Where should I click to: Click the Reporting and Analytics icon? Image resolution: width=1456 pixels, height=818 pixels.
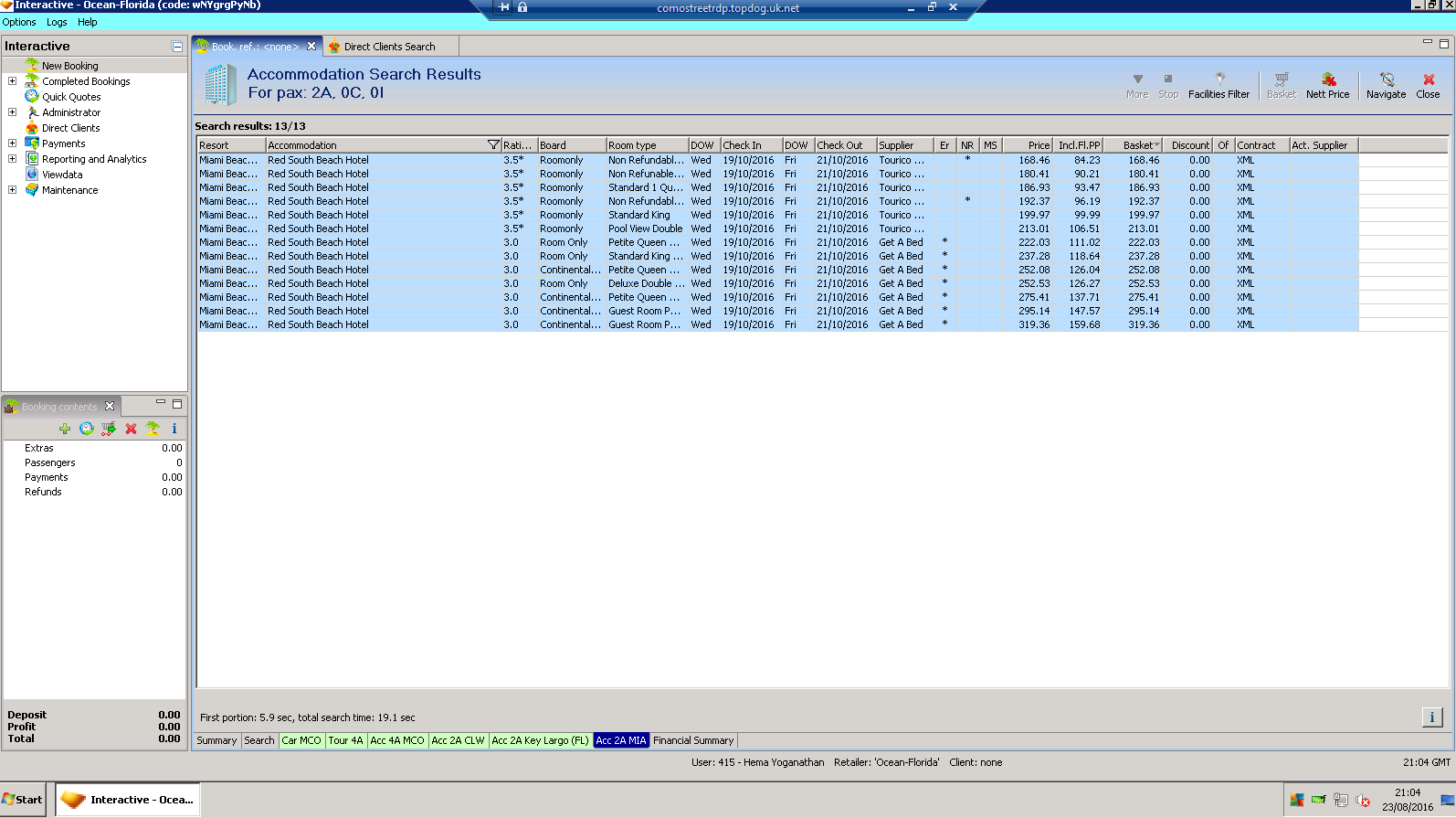(32, 158)
